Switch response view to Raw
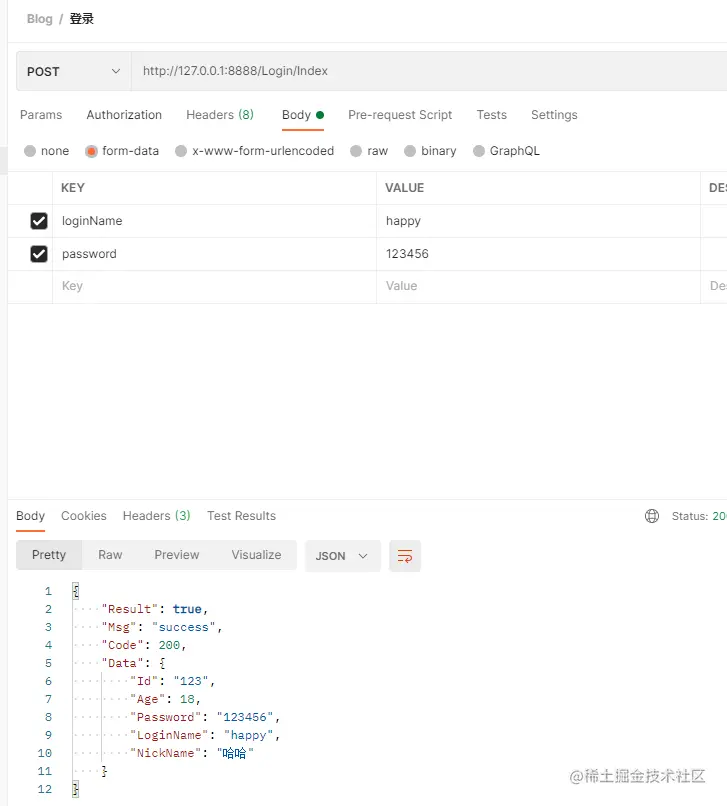Image resolution: width=727 pixels, height=806 pixels. tap(110, 555)
